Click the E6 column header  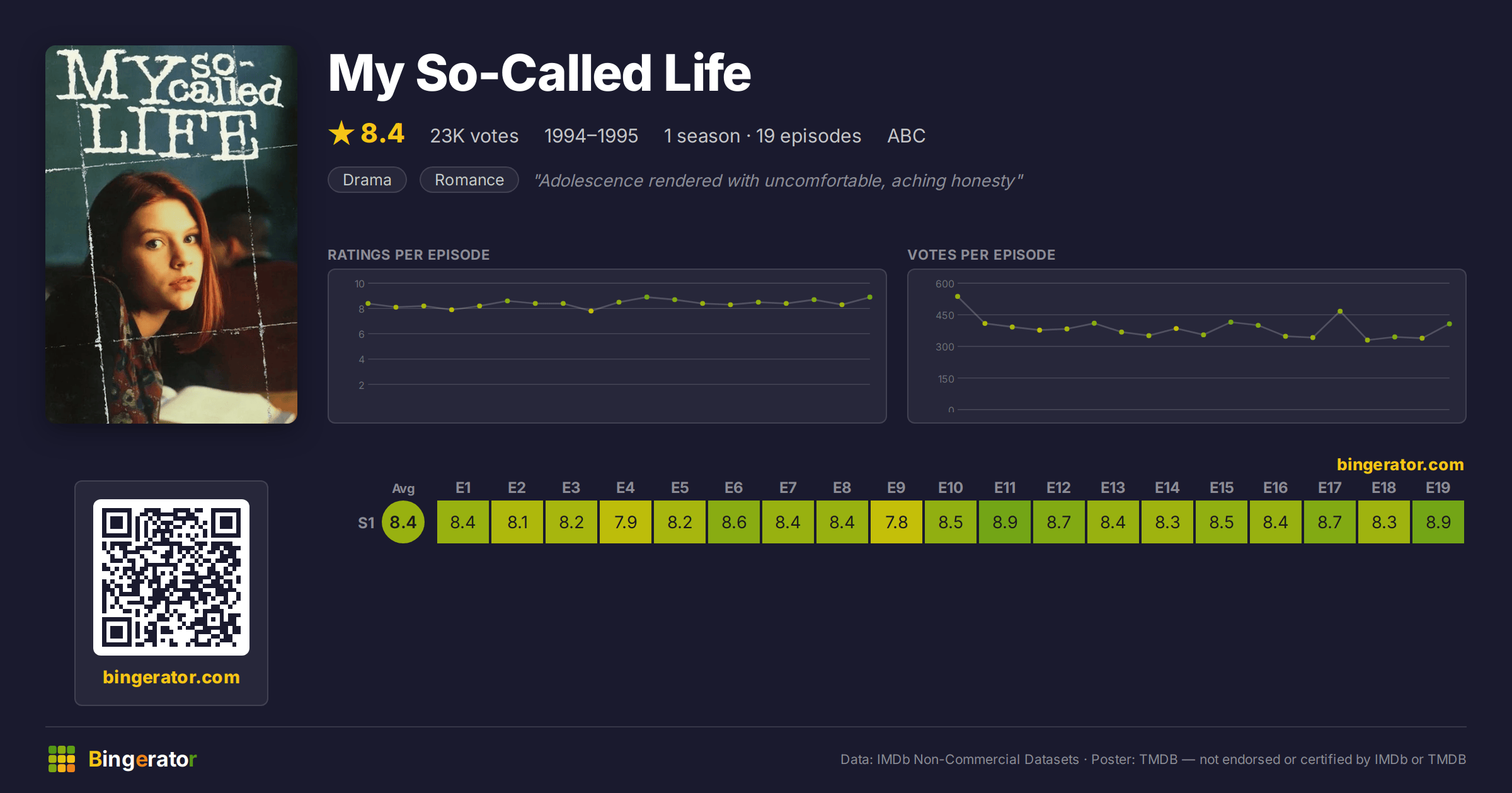[x=734, y=488]
